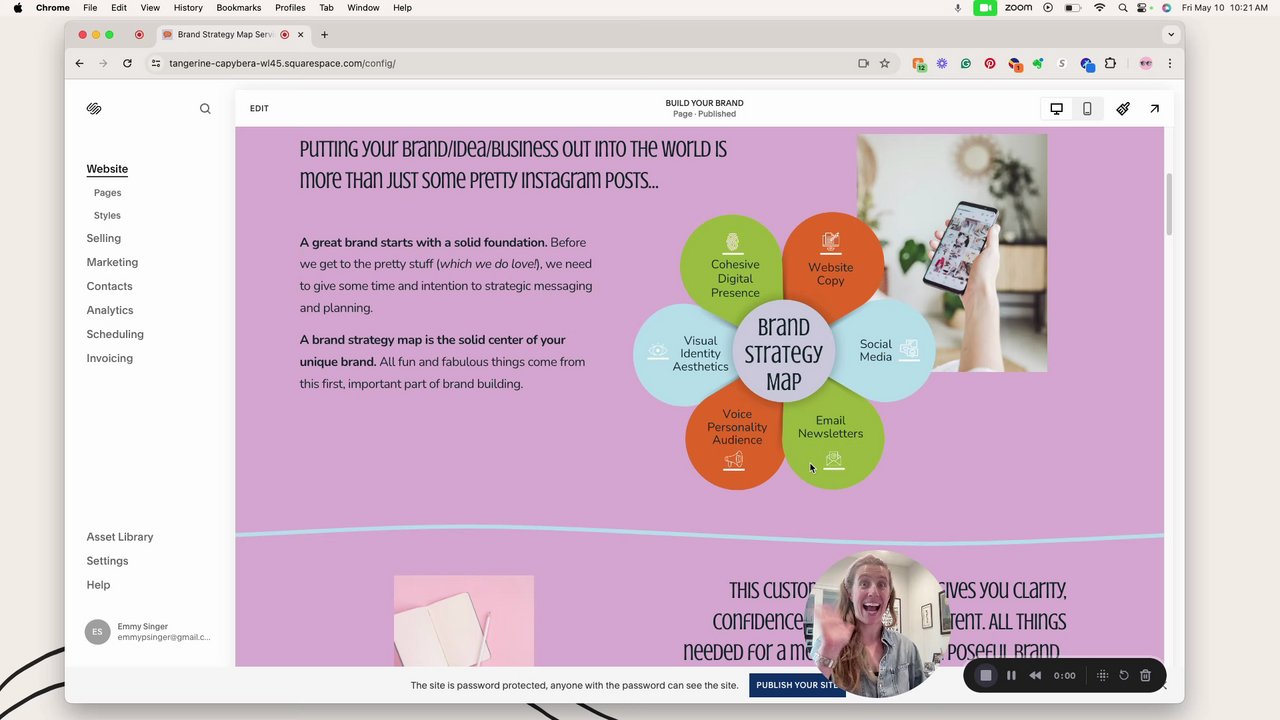
Task: Click the EDIT button
Action: tap(259, 108)
